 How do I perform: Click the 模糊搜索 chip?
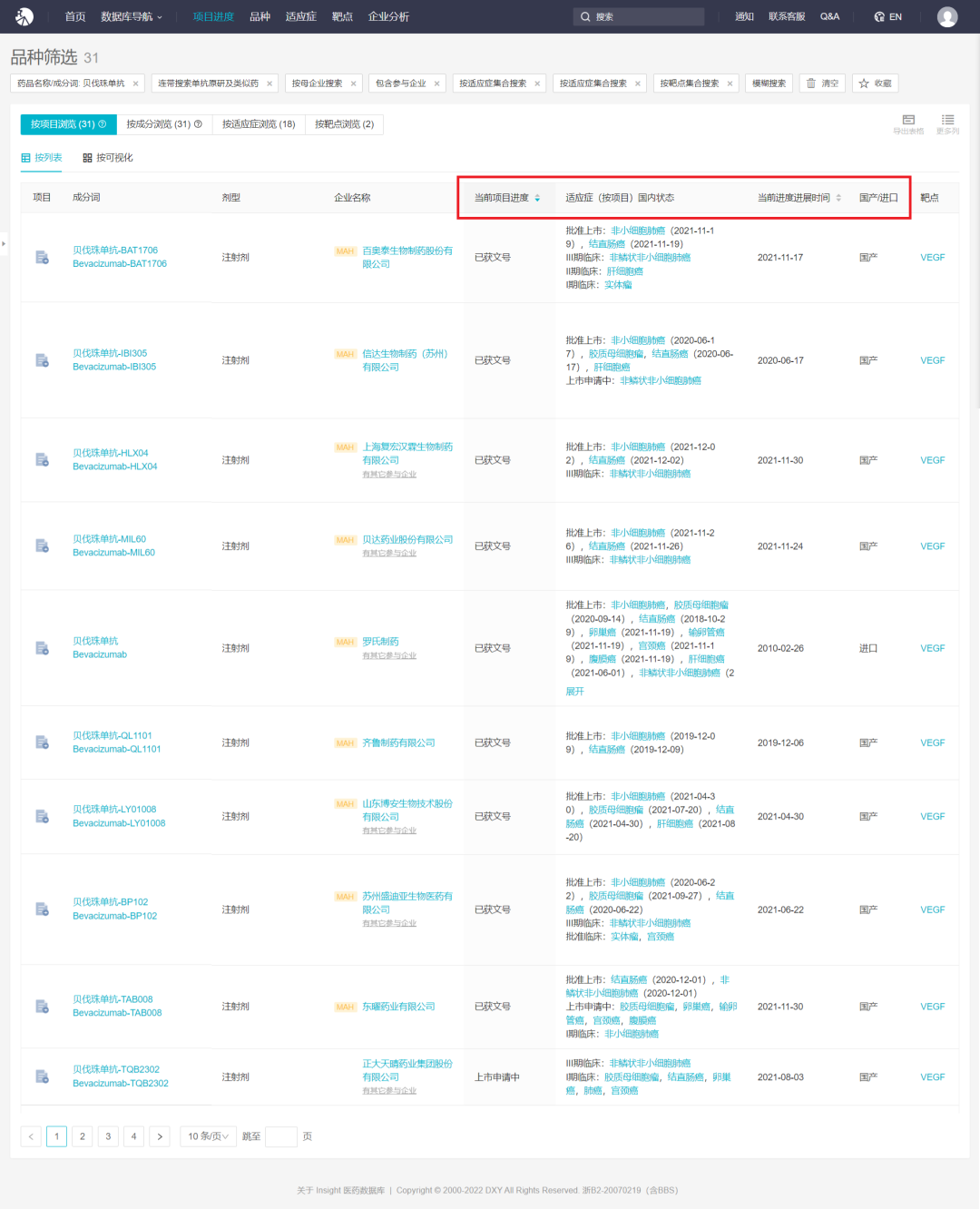click(x=769, y=84)
